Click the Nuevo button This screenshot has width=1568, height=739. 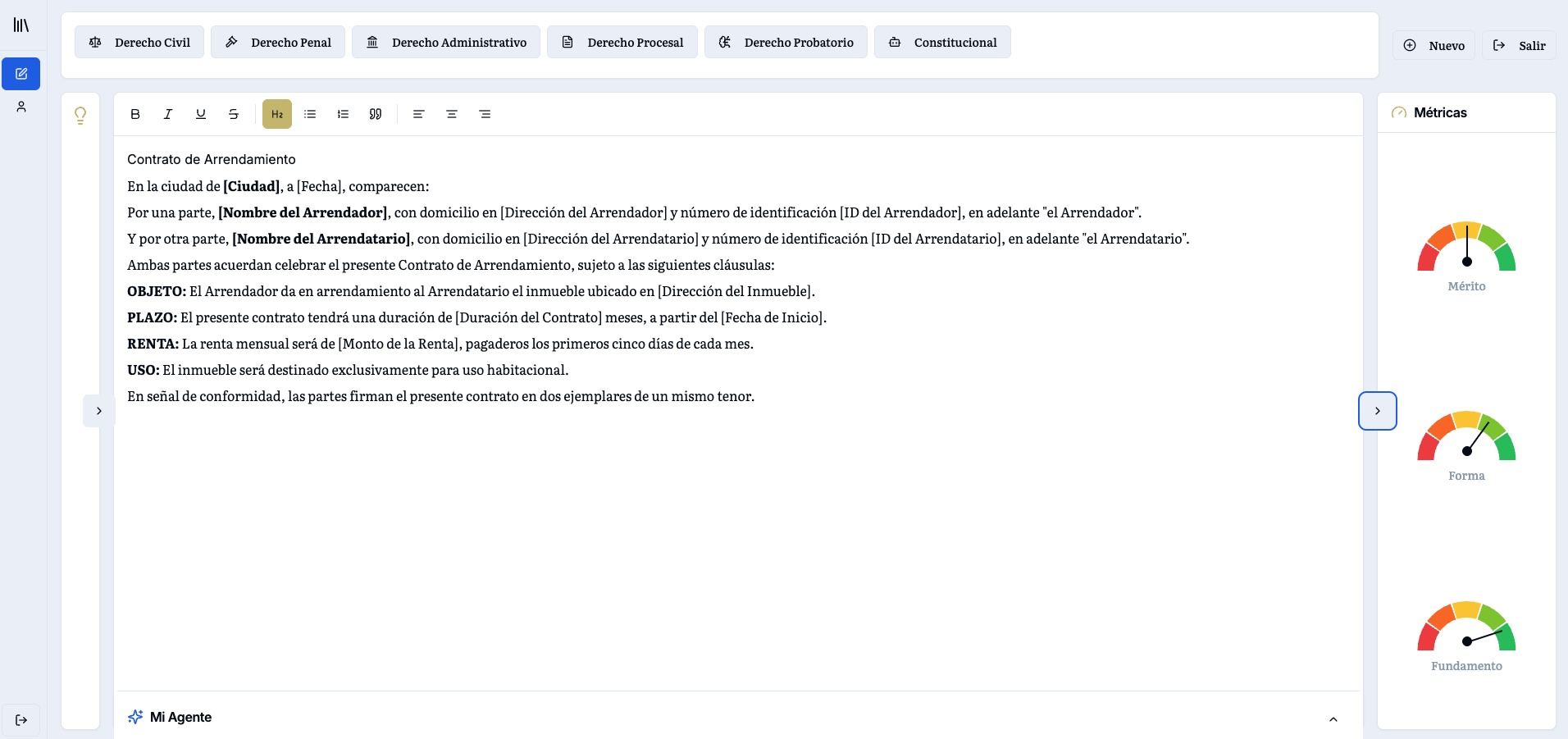tap(1434, 46)
